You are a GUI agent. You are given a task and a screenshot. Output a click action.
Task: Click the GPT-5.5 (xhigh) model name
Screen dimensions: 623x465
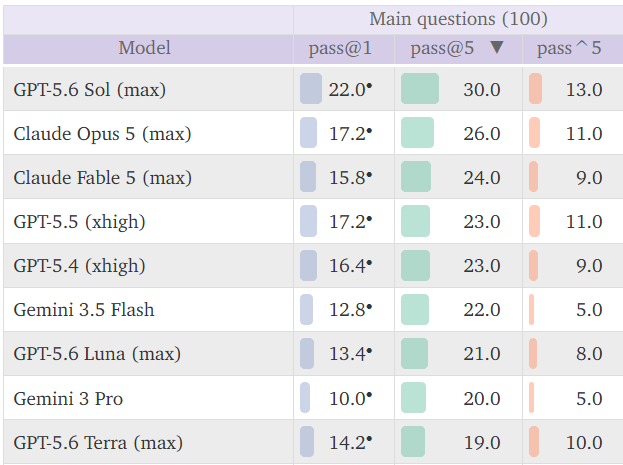[79, 222]
